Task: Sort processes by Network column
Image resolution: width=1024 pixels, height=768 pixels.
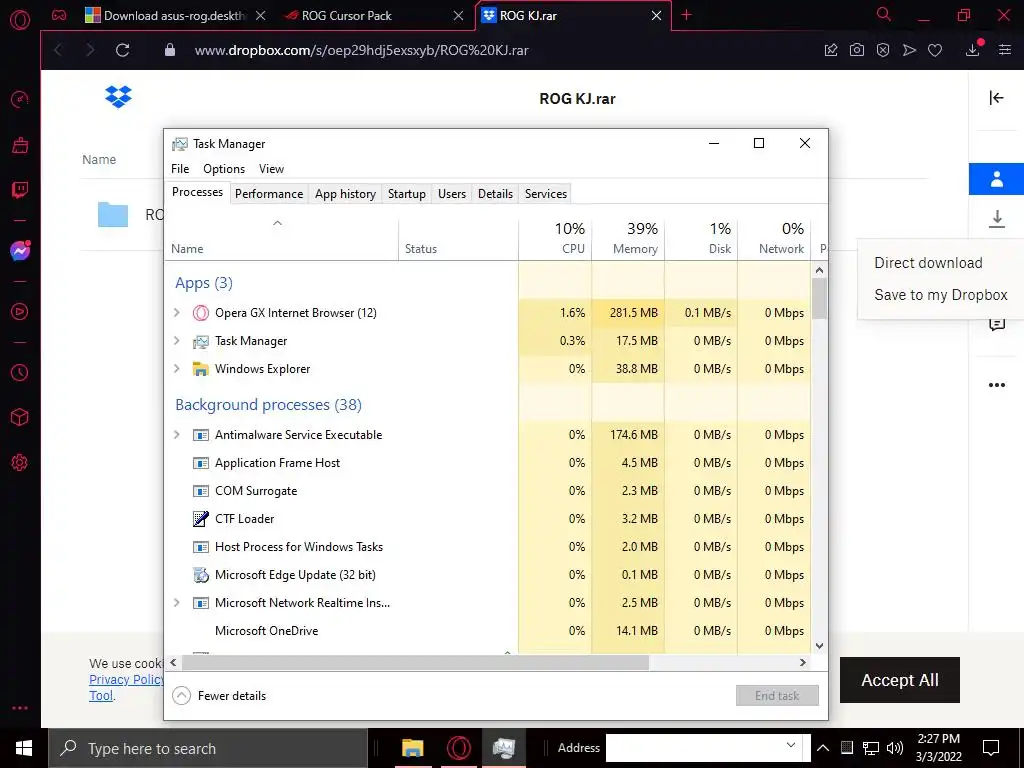Action: (x=774, y=238)
